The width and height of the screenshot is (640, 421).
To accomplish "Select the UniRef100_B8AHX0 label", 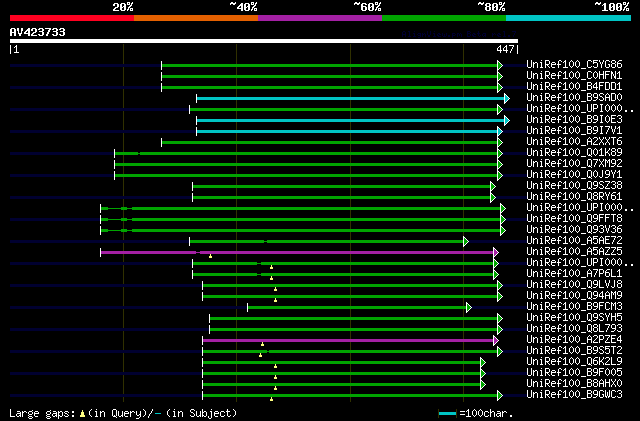I will (574, 383).
